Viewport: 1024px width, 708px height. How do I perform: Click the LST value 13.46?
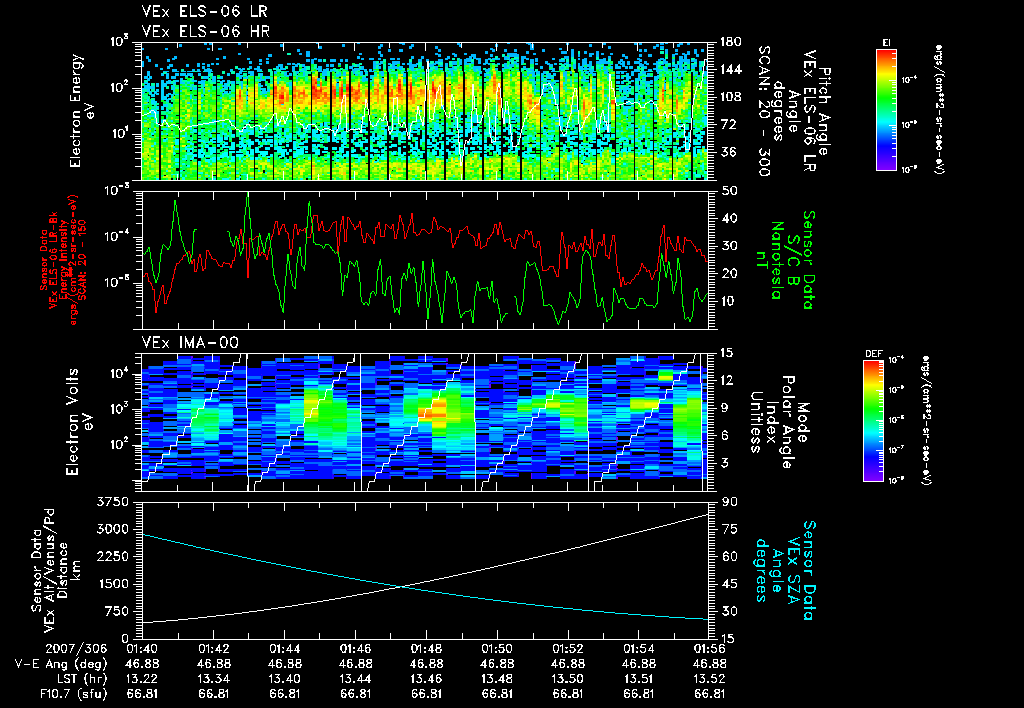click(426, 679)
